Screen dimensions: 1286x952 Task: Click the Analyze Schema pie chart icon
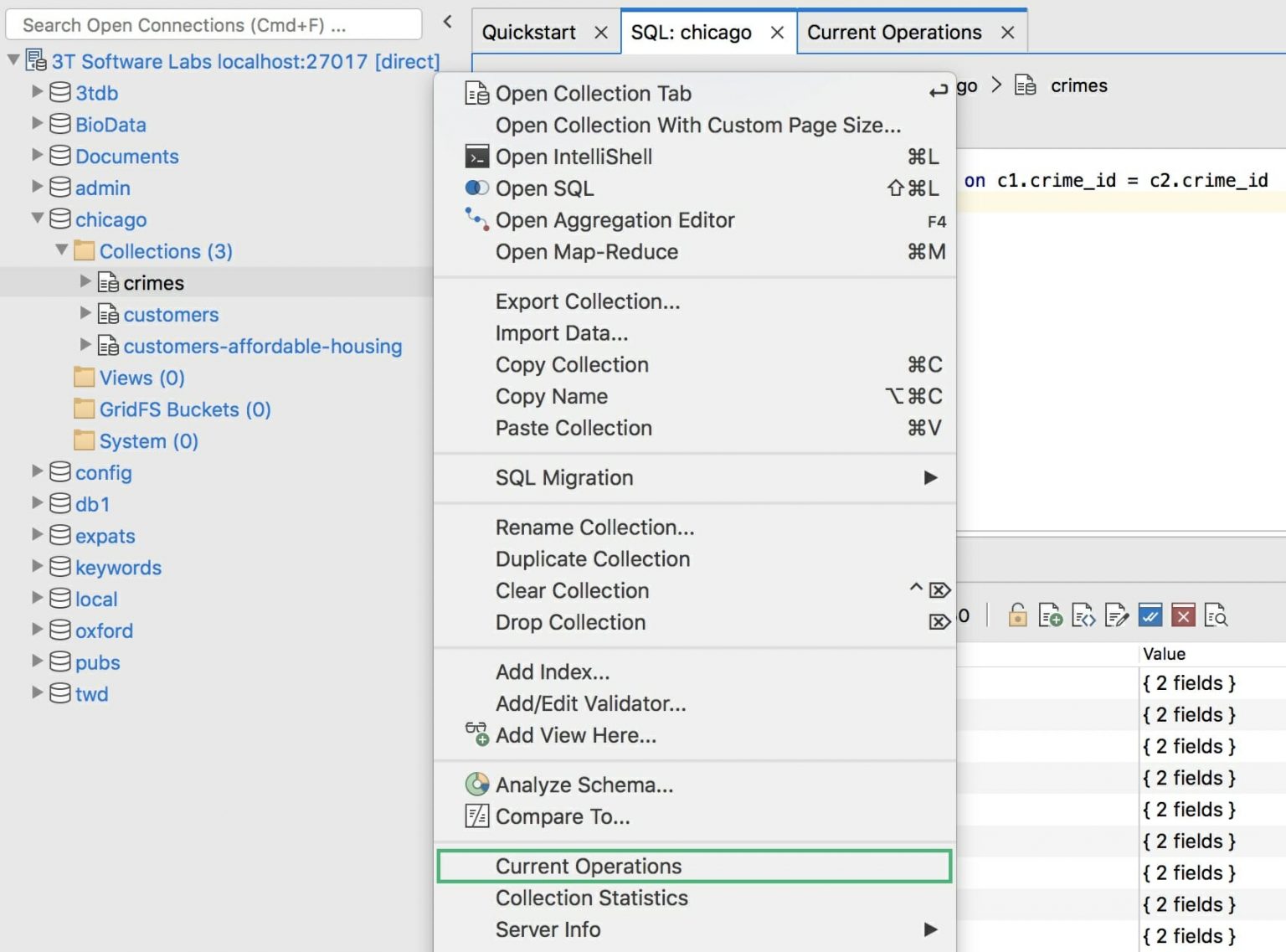pos(477,785)
